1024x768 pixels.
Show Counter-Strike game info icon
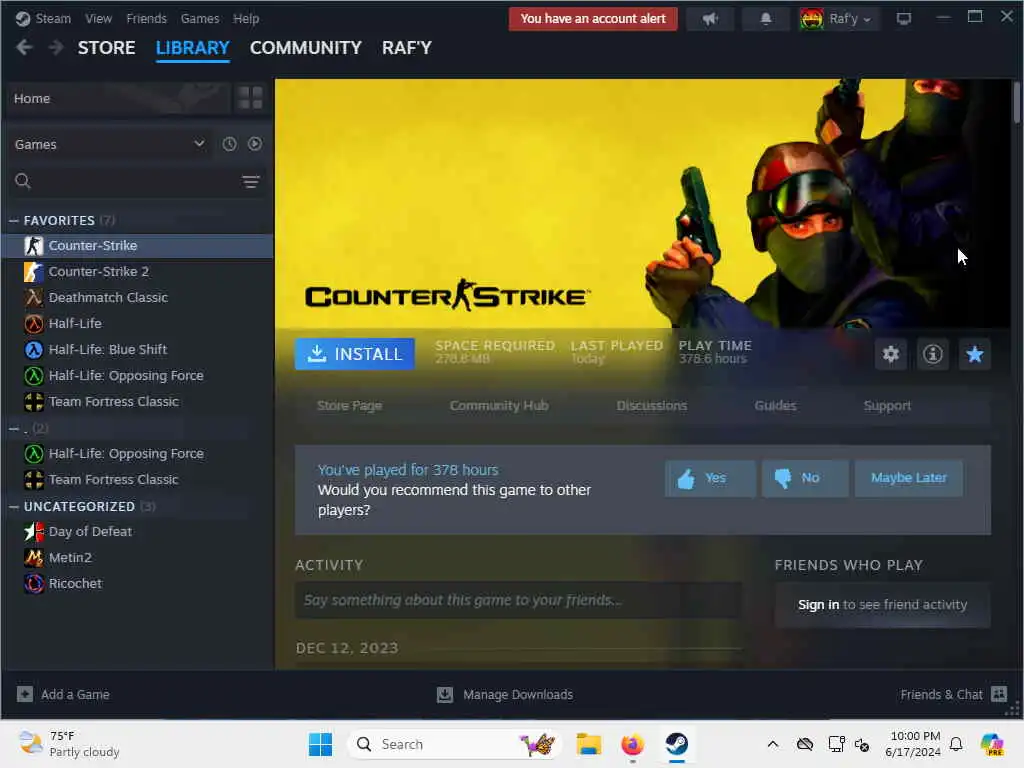coord(933,354)
